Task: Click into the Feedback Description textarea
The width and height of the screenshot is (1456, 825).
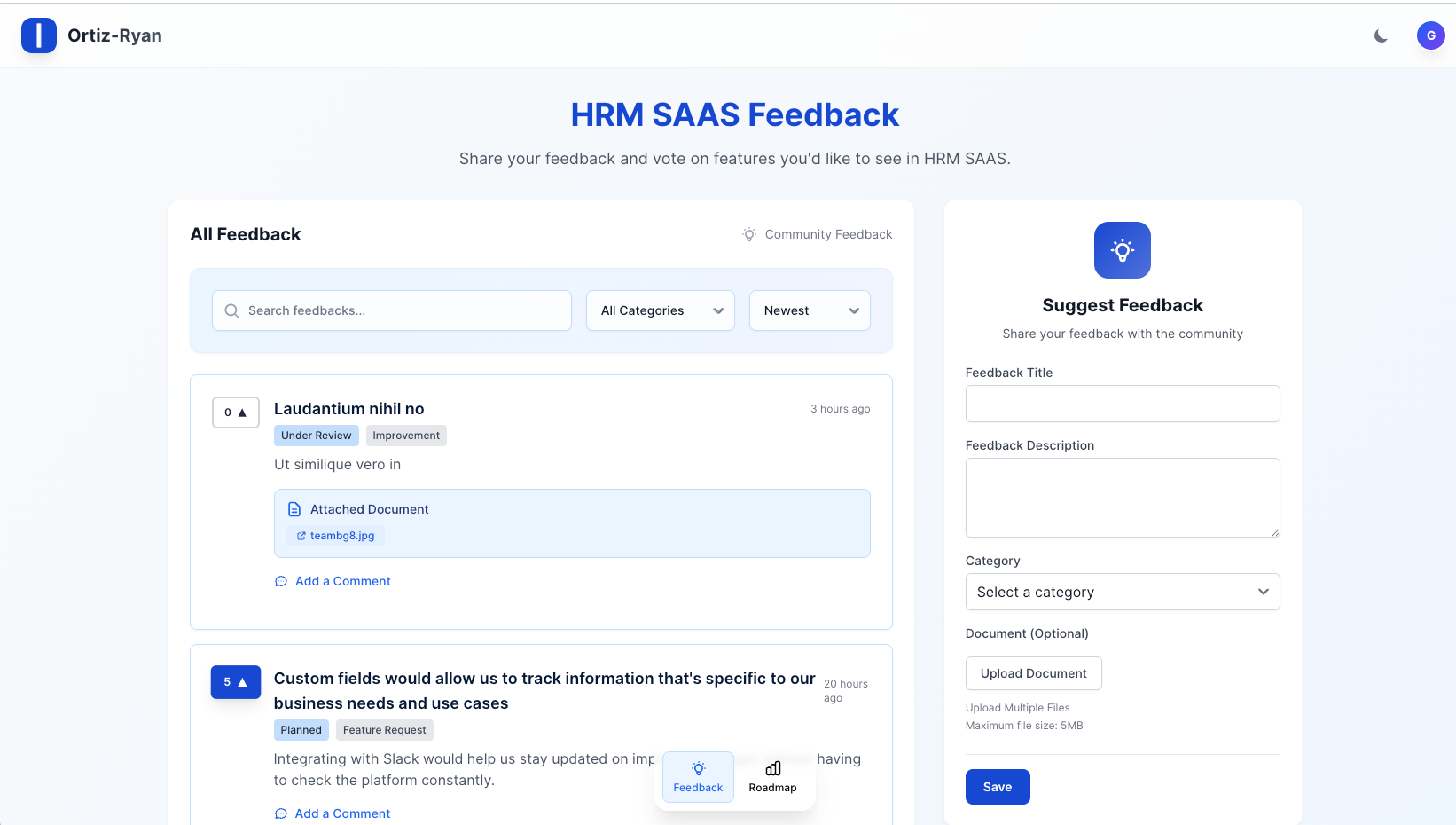Action: coord(1122,498)
